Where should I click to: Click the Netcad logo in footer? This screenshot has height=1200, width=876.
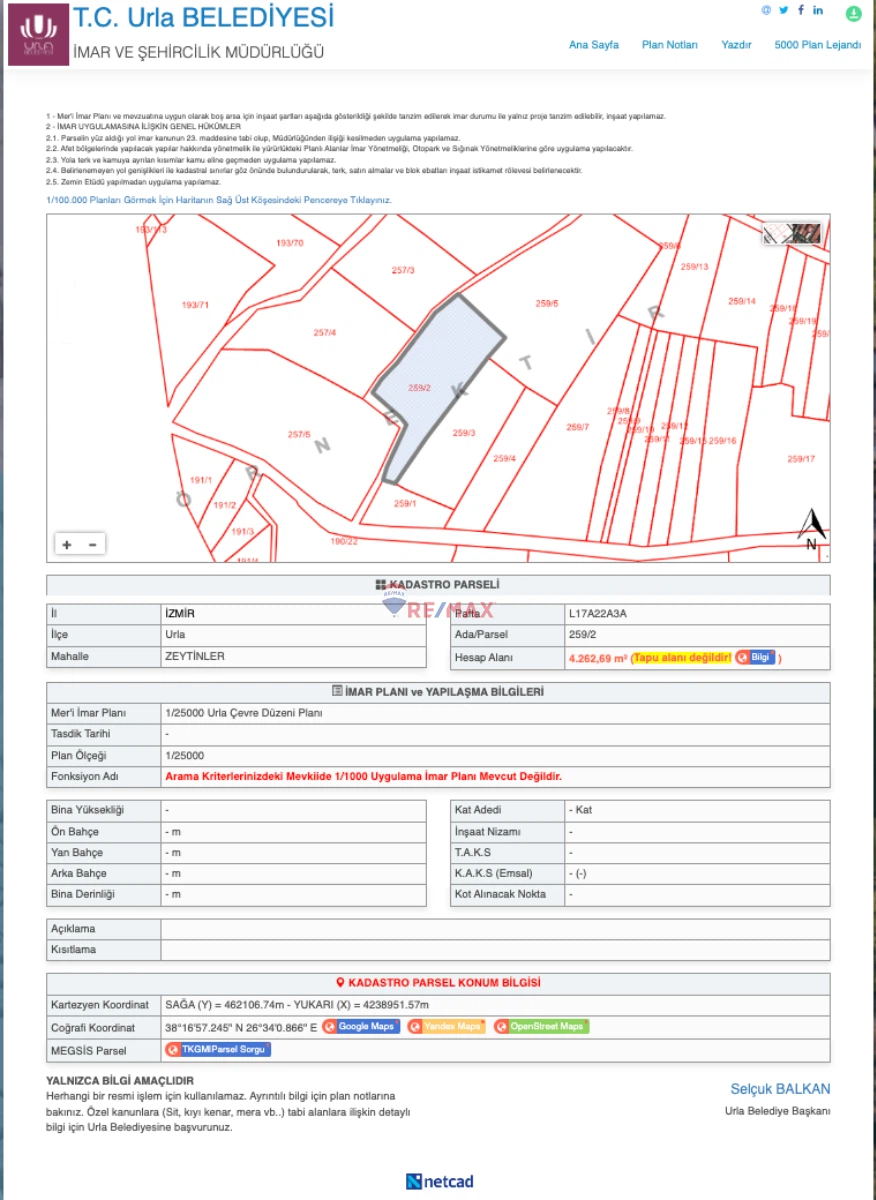tap(439, 1181)
